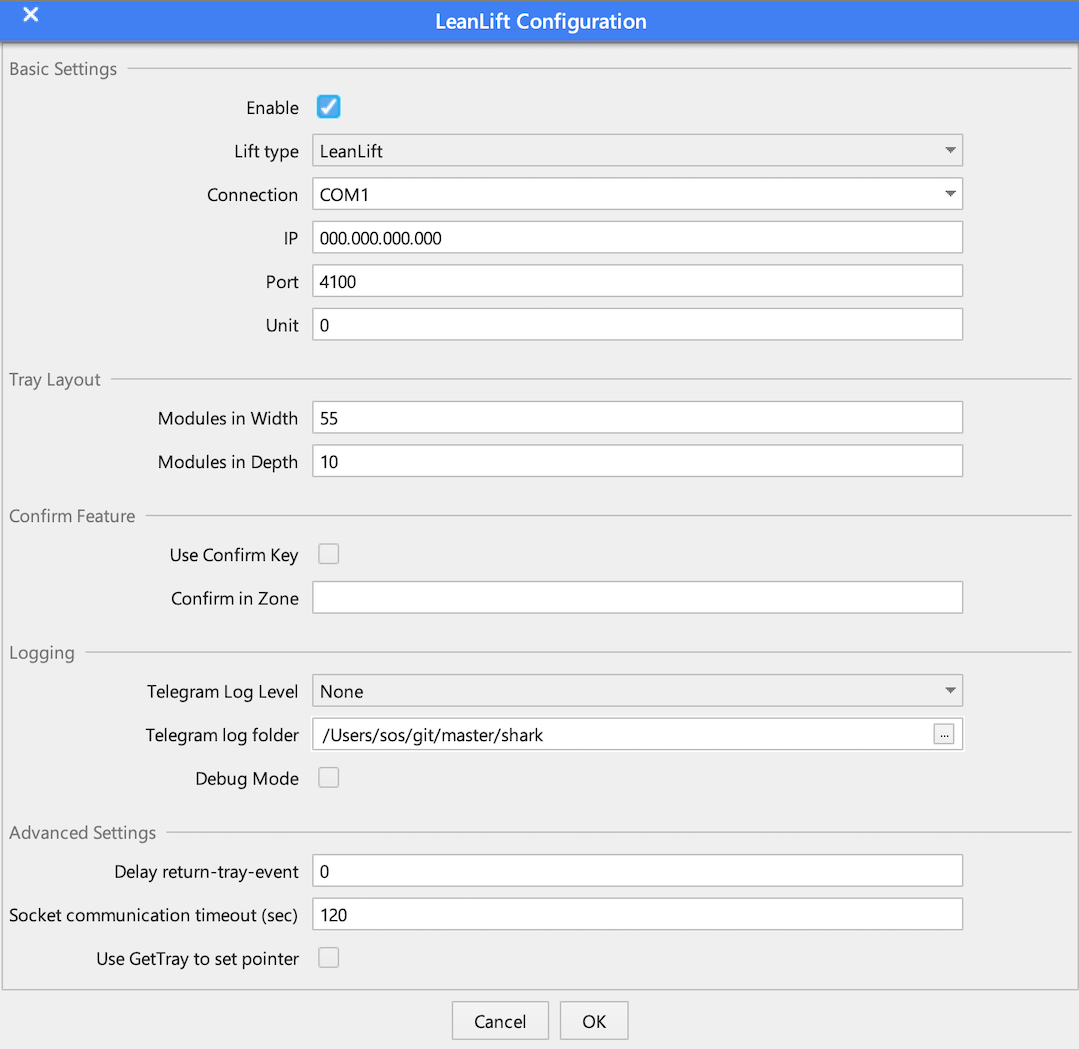Image resolution: width=1079 pixels, height=1049 pixels.
Task: Click the Socket communication timeout (sec) label
Action: click(x=153, y=915)
